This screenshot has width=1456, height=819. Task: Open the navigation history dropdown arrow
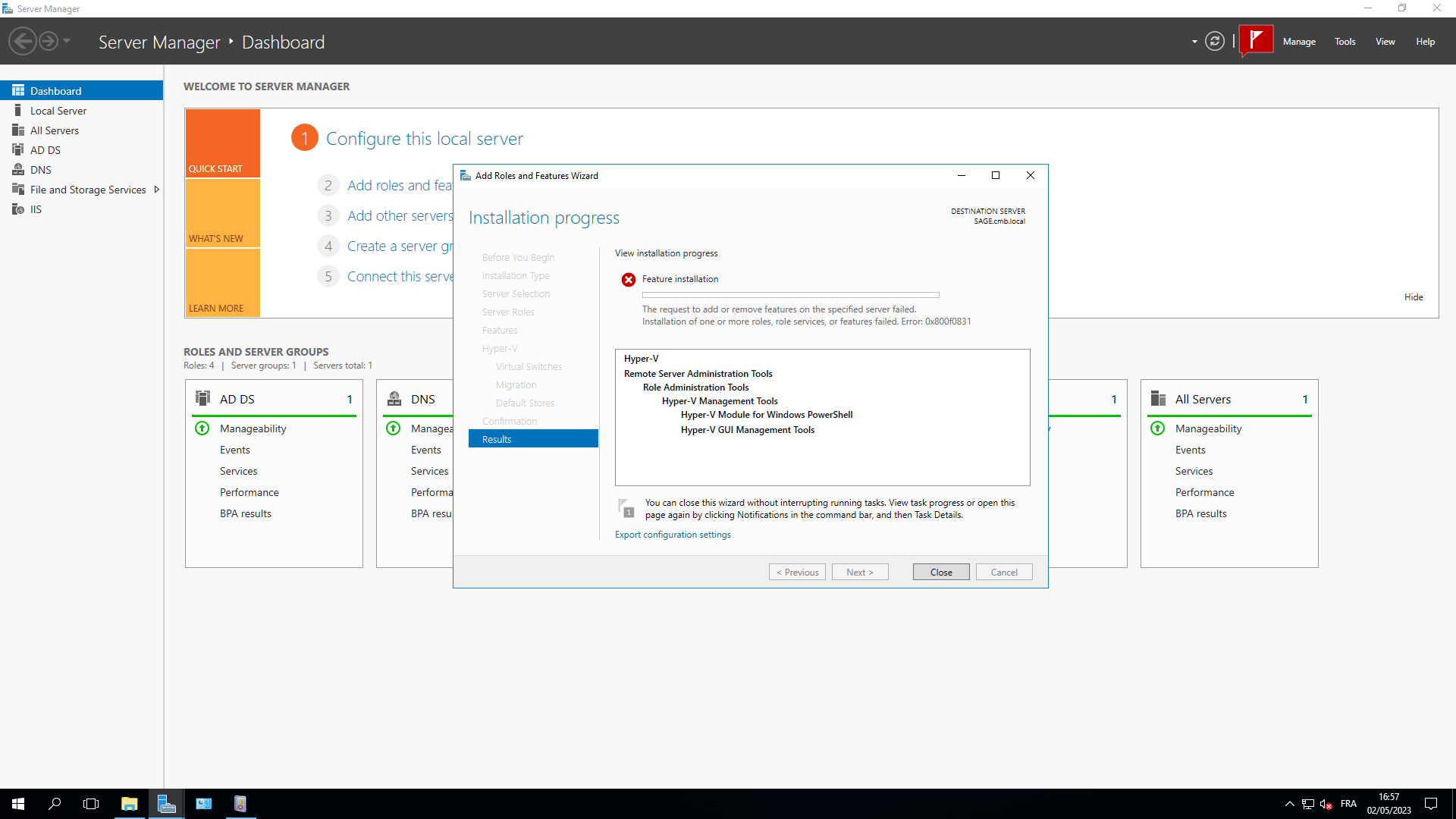click(67, 41)
